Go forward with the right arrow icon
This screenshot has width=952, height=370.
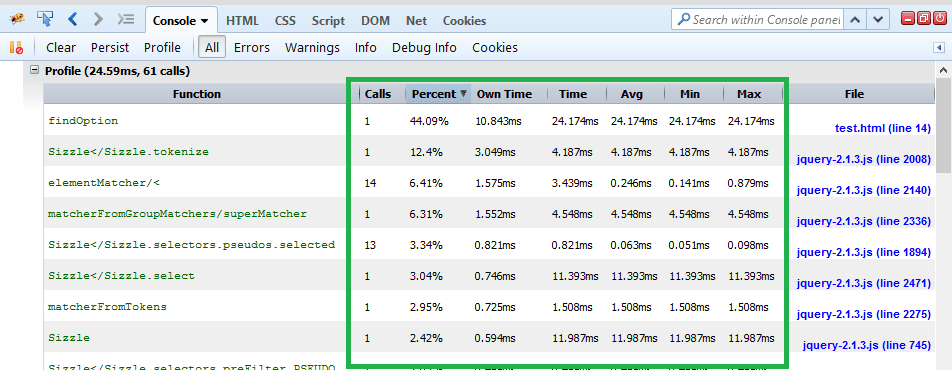tap(98, 19)
